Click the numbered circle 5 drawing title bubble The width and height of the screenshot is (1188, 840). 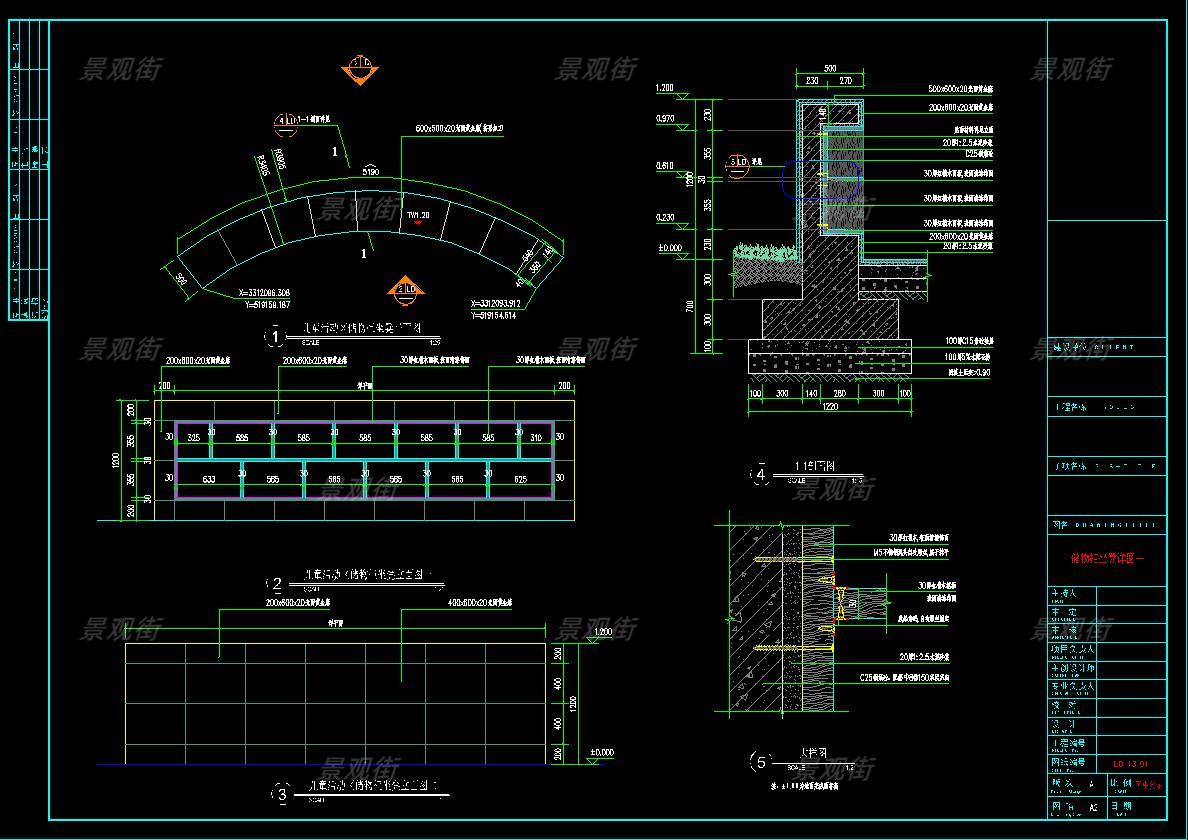click(x=761, y=763)
